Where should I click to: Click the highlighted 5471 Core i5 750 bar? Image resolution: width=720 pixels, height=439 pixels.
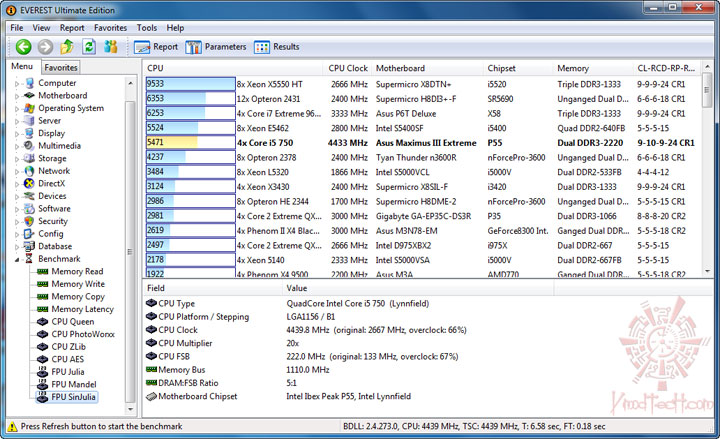coord(191,143)
